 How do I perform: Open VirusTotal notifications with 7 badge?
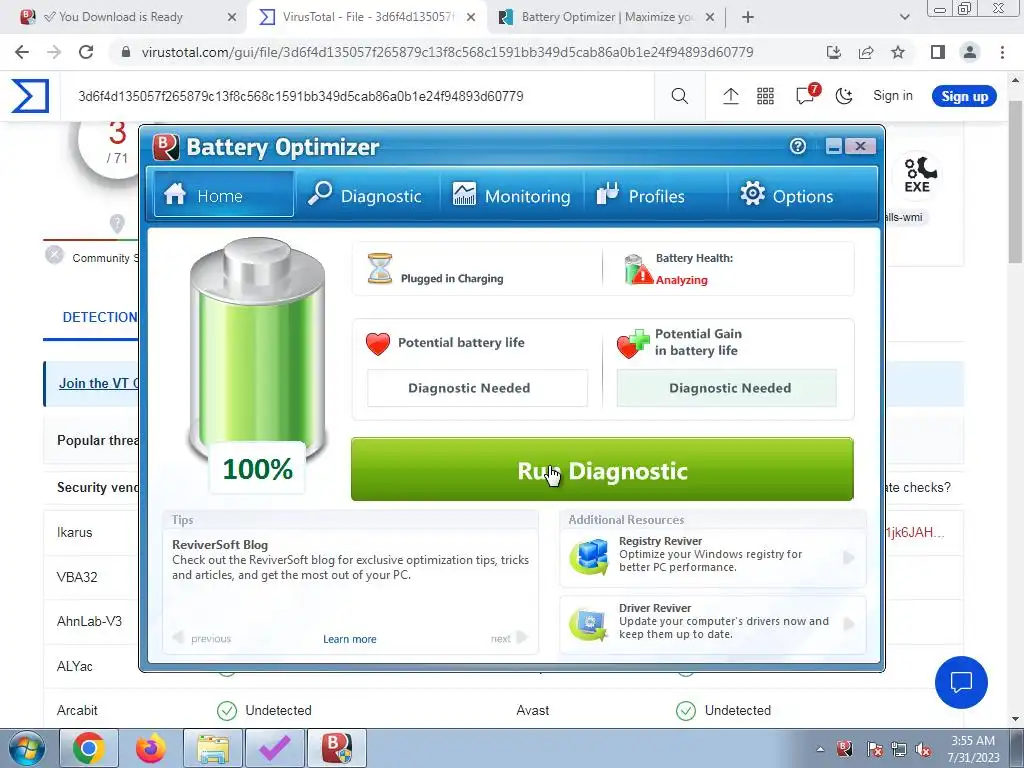[x=807, y=95]
